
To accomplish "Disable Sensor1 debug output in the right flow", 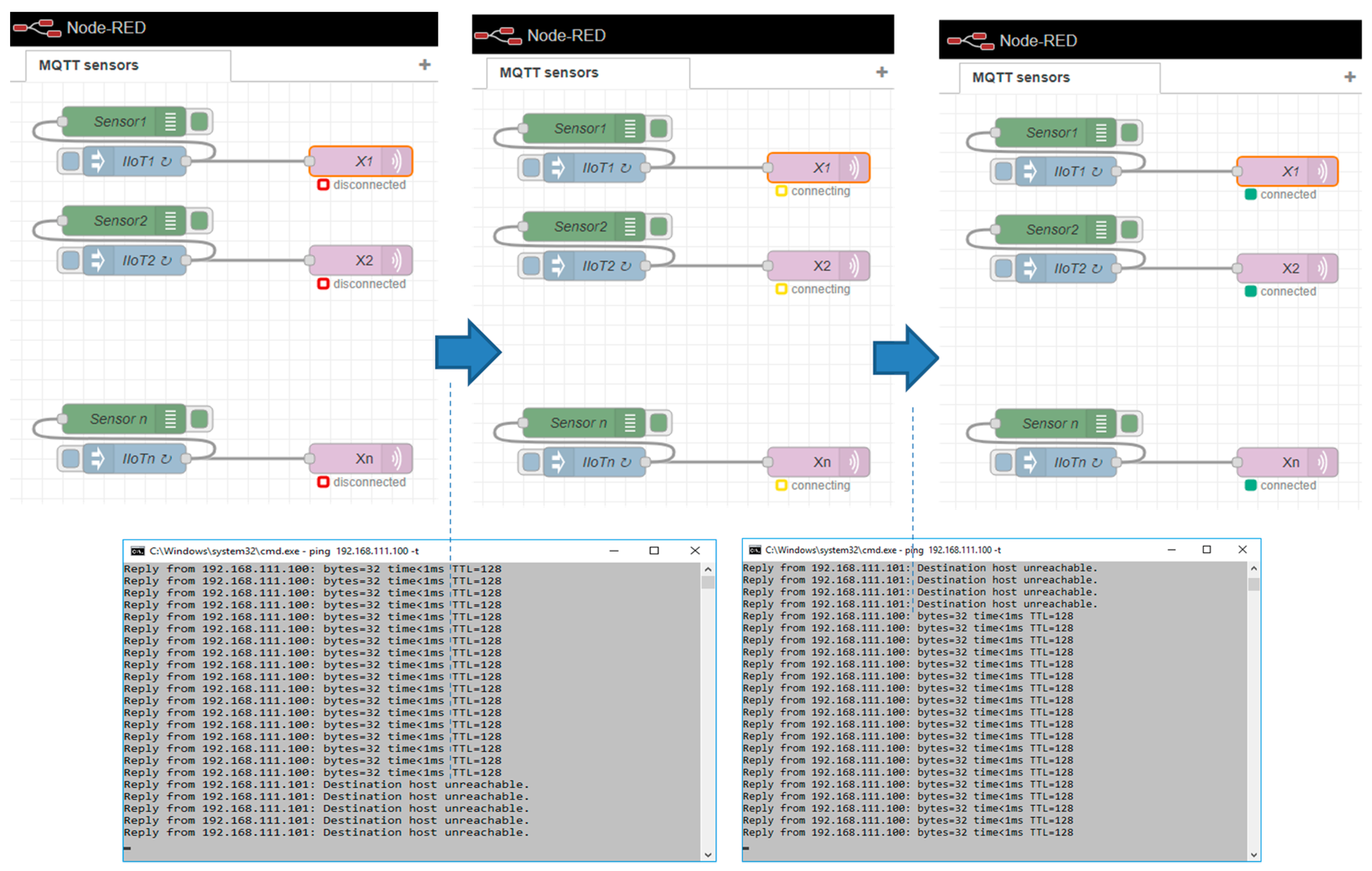I will [x=1129, y=133].
